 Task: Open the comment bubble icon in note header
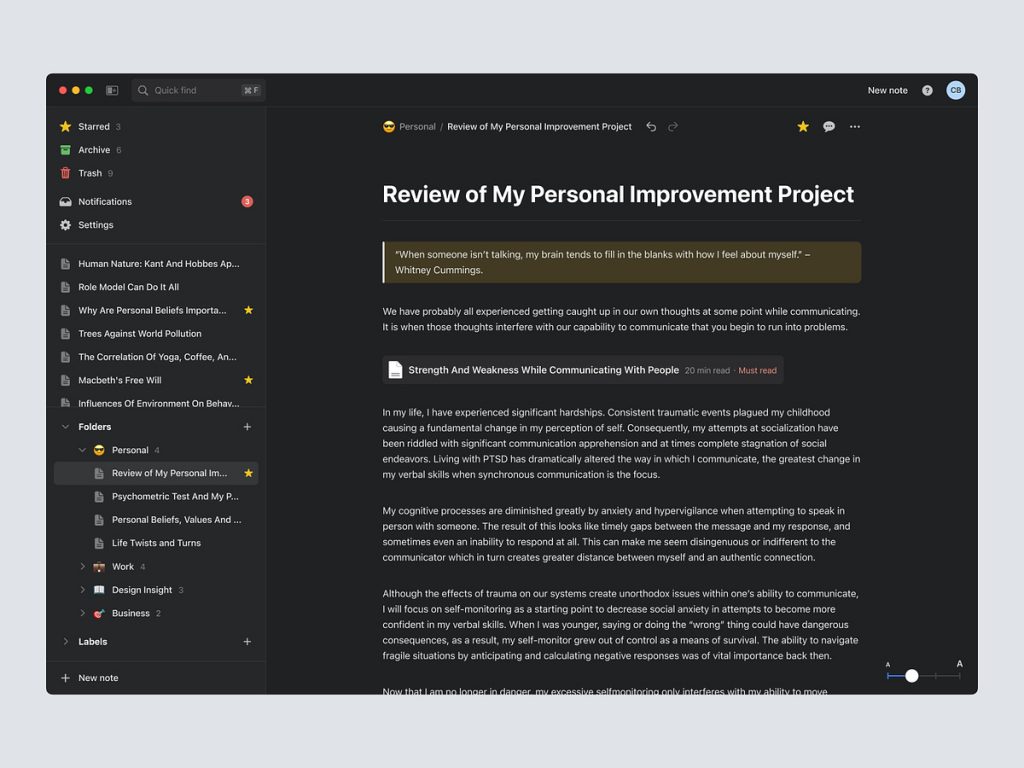click(x=829, y=127)
